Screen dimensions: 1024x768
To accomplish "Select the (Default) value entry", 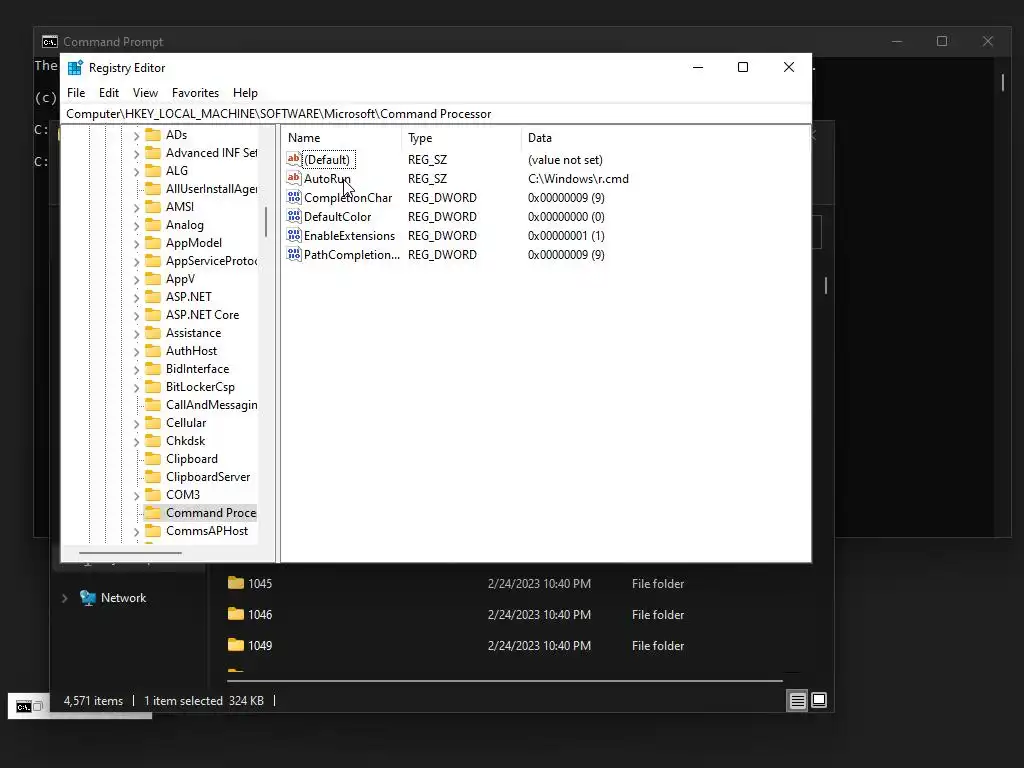I will point(327,159).
